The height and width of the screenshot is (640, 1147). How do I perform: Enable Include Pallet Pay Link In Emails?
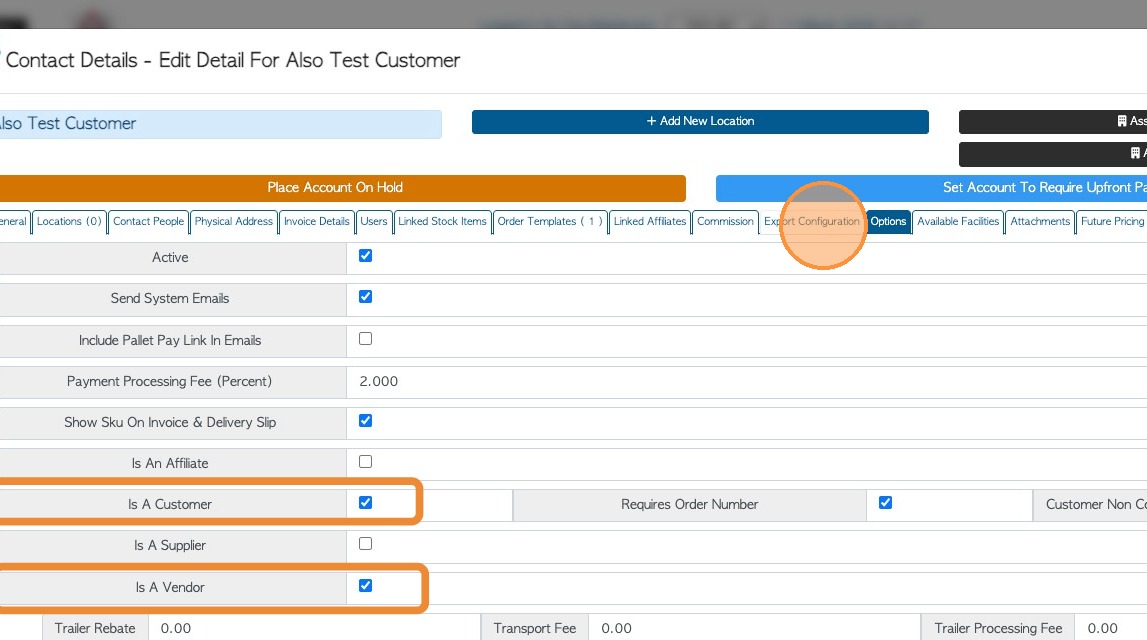365,339
